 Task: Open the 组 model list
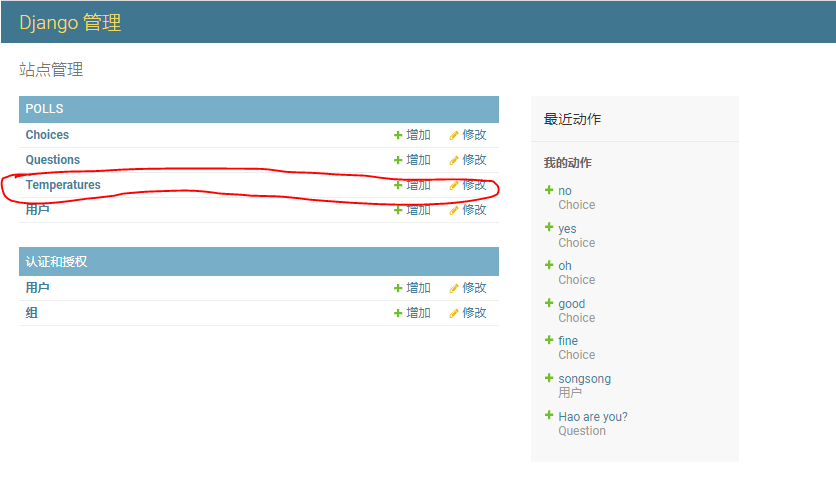(x=31, y=313)
